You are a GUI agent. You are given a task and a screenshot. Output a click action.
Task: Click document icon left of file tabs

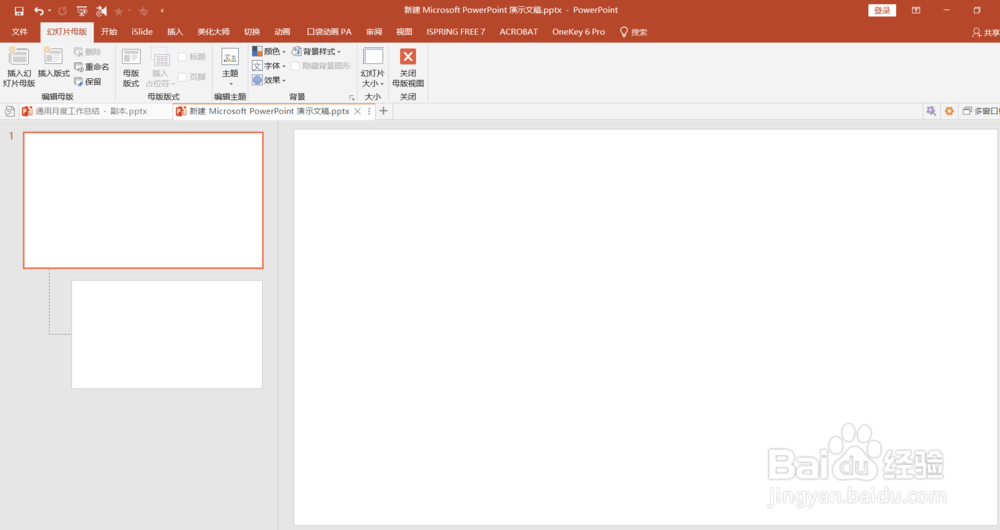point(10,111)
